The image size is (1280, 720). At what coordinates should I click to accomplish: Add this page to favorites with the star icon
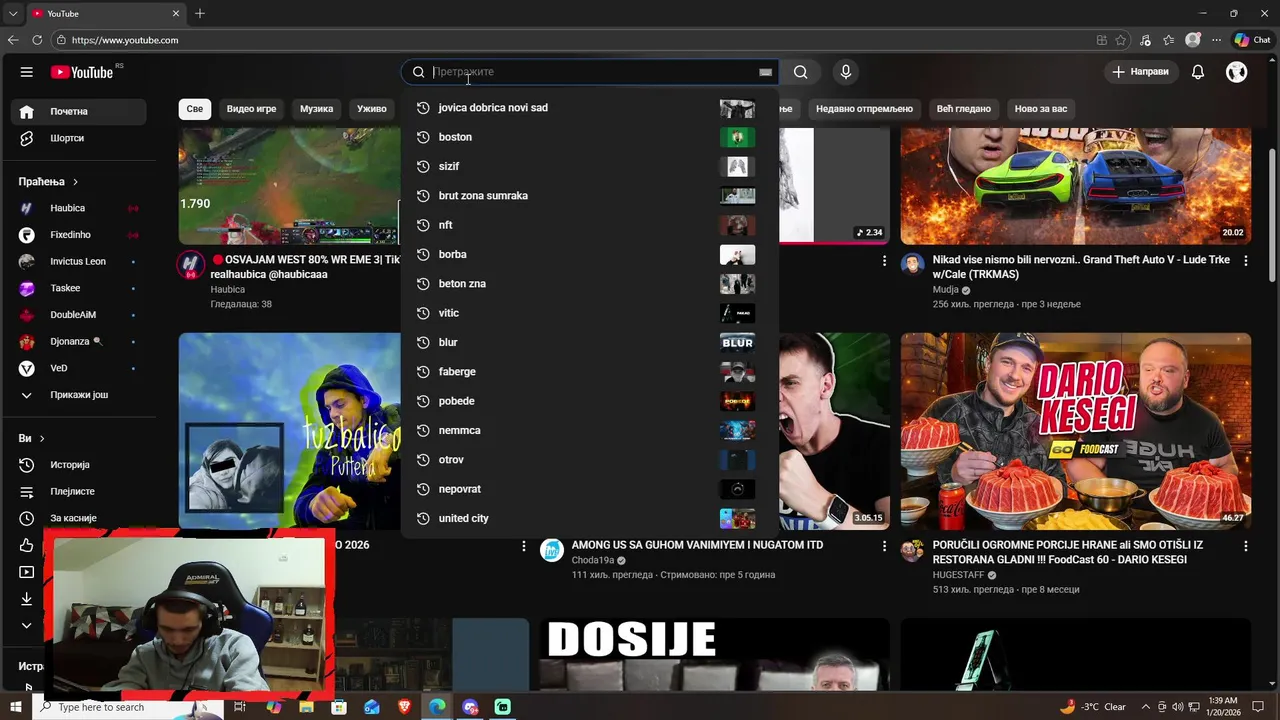tap(1121, 40)
